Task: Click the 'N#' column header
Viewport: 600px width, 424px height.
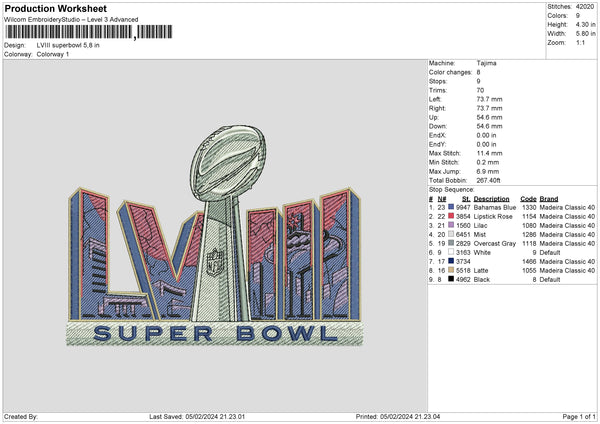Action: [x=442, y=199]
